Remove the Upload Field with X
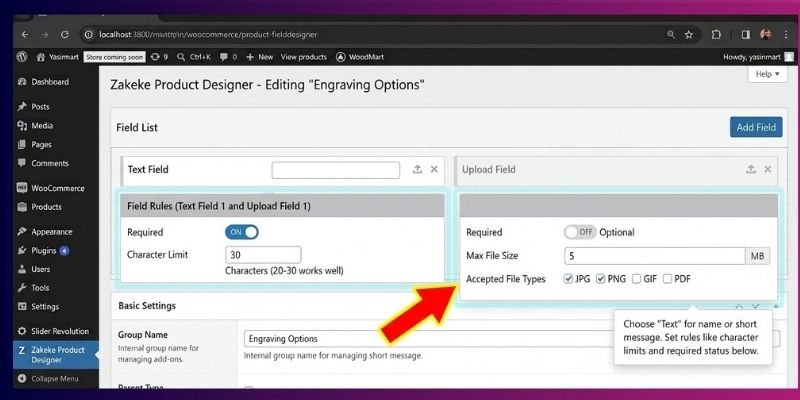Screen dimensions: 800x400 [767, 169]
